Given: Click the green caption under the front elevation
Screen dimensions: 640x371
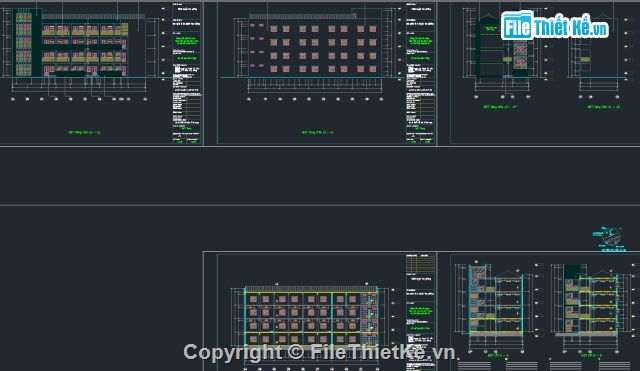Looking at the screenshot, I should point(84,132).
